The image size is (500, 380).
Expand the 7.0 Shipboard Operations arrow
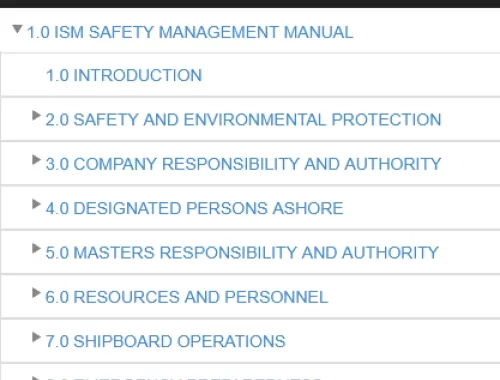pos(36,337)
